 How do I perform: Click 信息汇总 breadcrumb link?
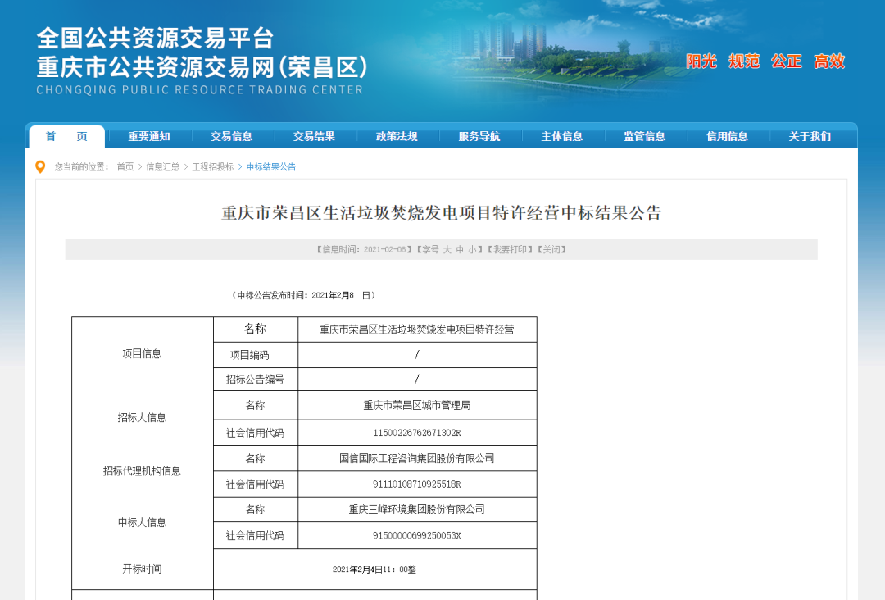pyautogui.click(x=163, y=167)
